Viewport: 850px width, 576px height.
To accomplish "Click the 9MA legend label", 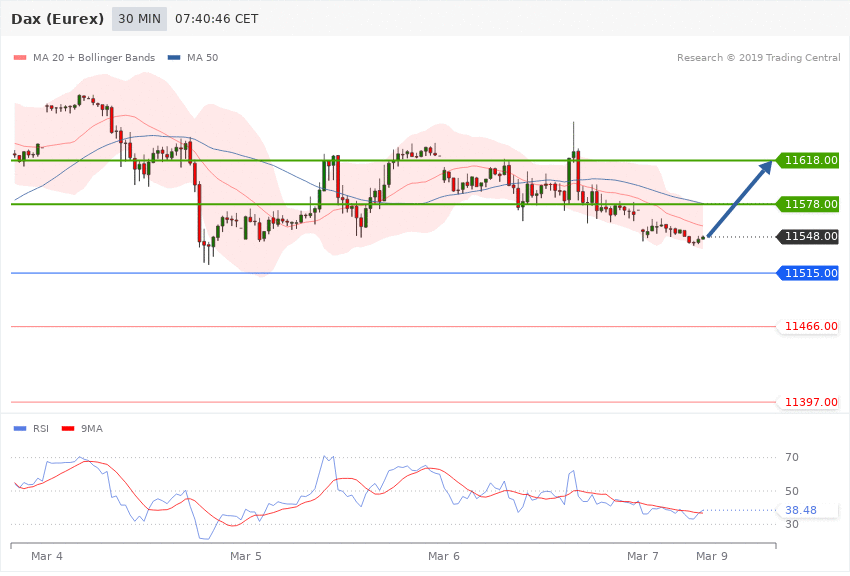I will 92,429.
